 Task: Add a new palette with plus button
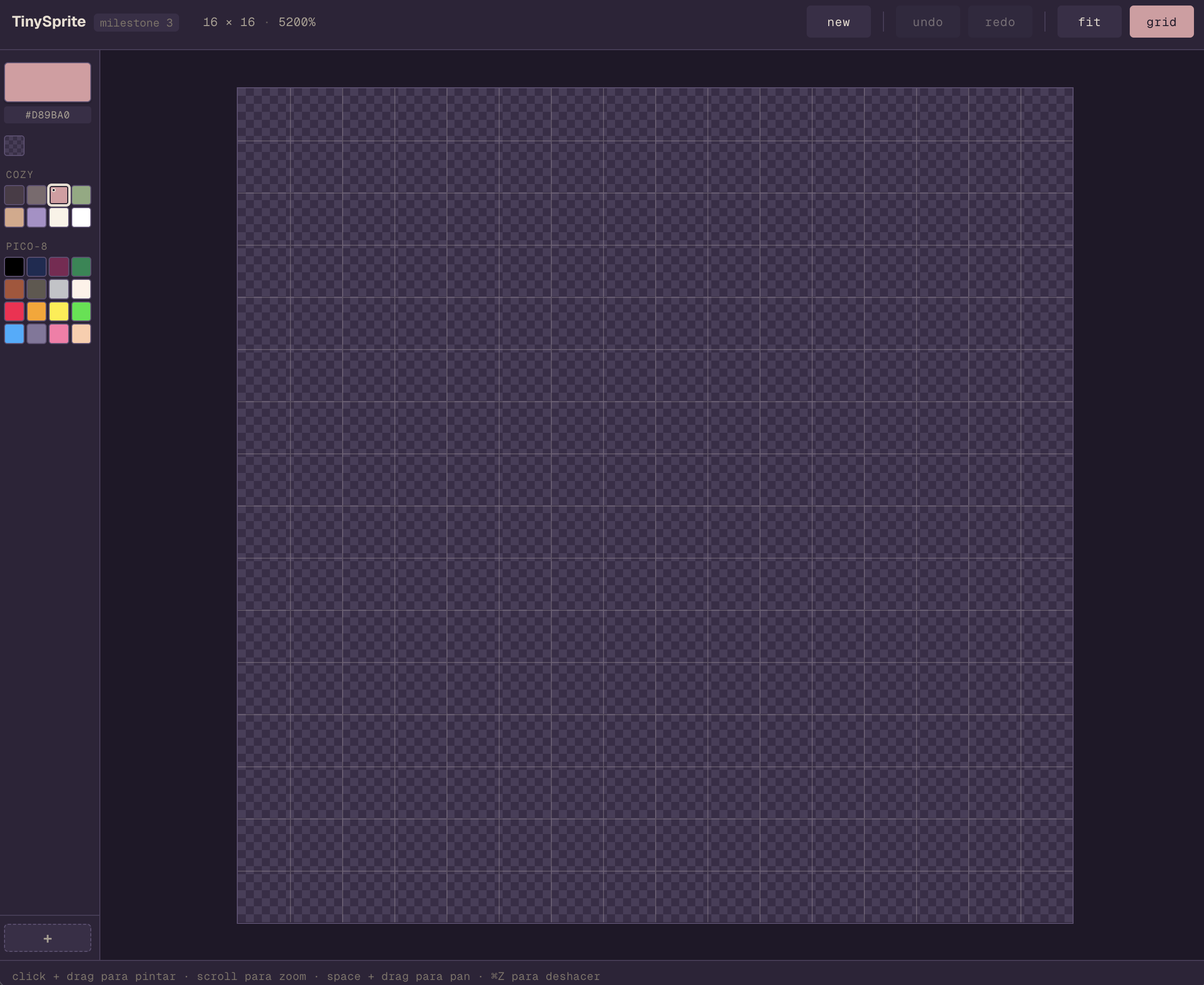click(48, 938)
